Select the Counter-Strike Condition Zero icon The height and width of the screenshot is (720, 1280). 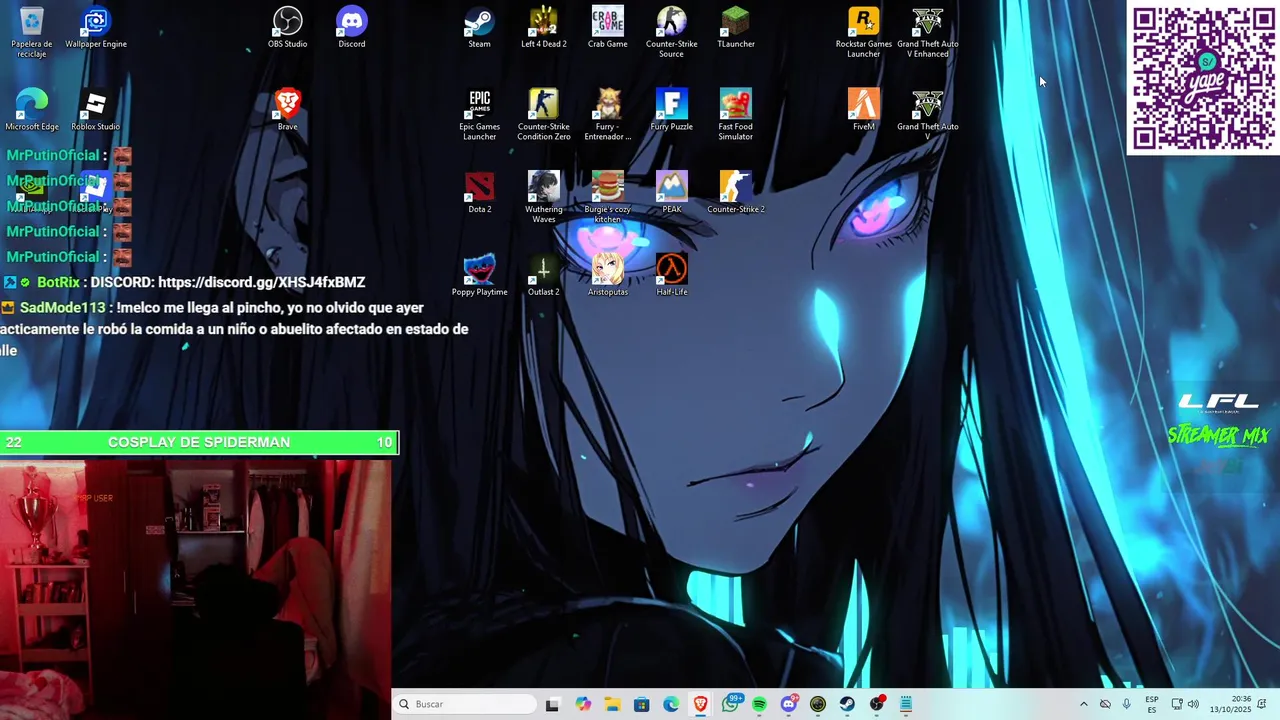coord(544,115)
